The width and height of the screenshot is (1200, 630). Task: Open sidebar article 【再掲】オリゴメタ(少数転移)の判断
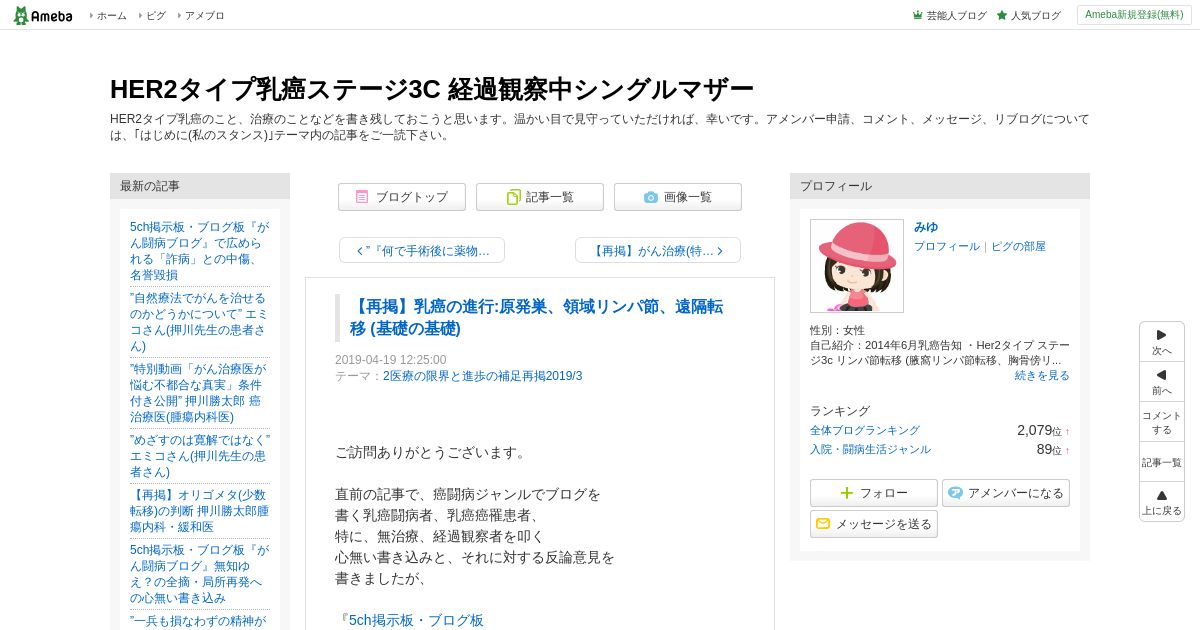coord(199,511)
